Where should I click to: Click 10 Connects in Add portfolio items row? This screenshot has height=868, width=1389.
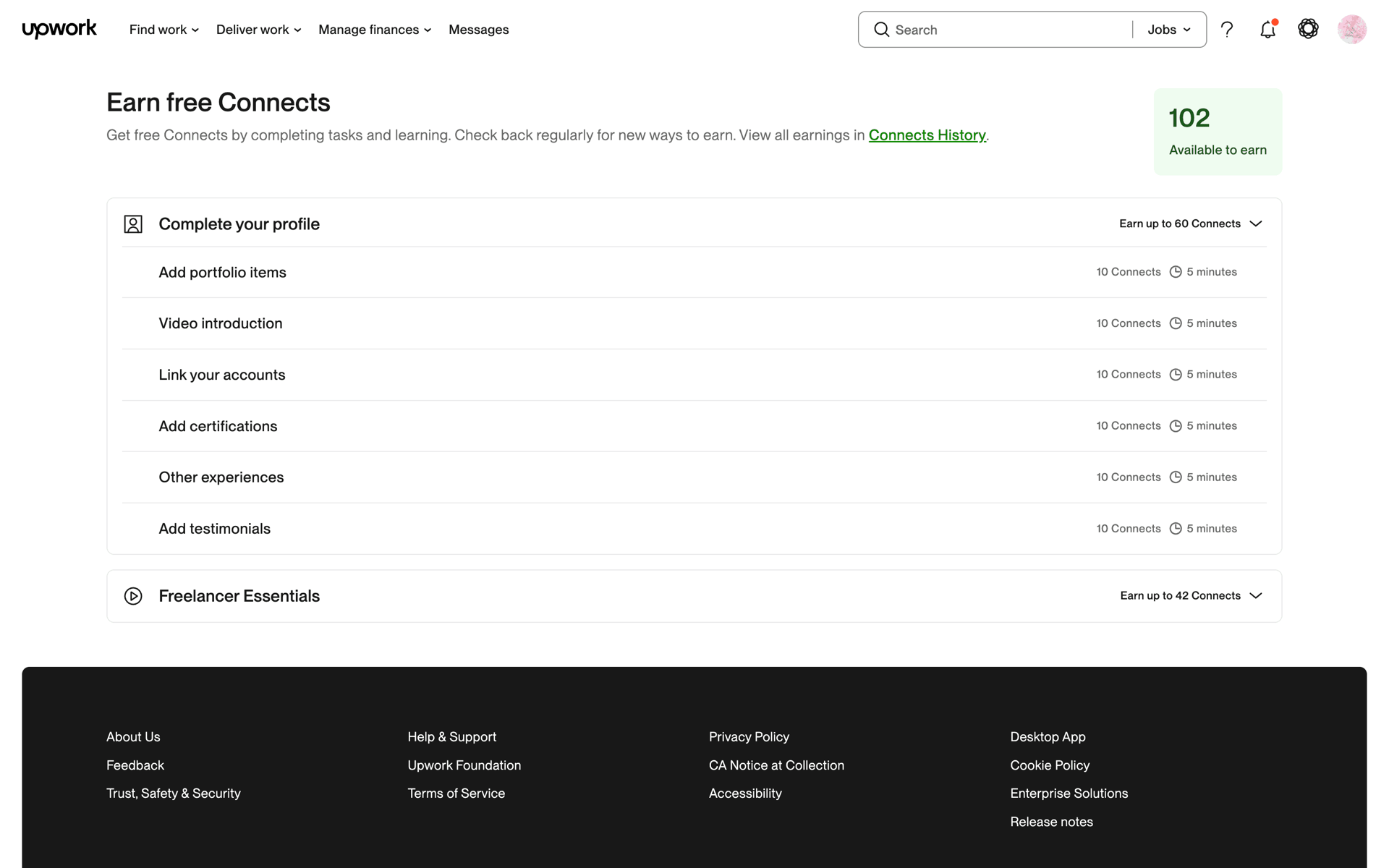point(1129,272)
